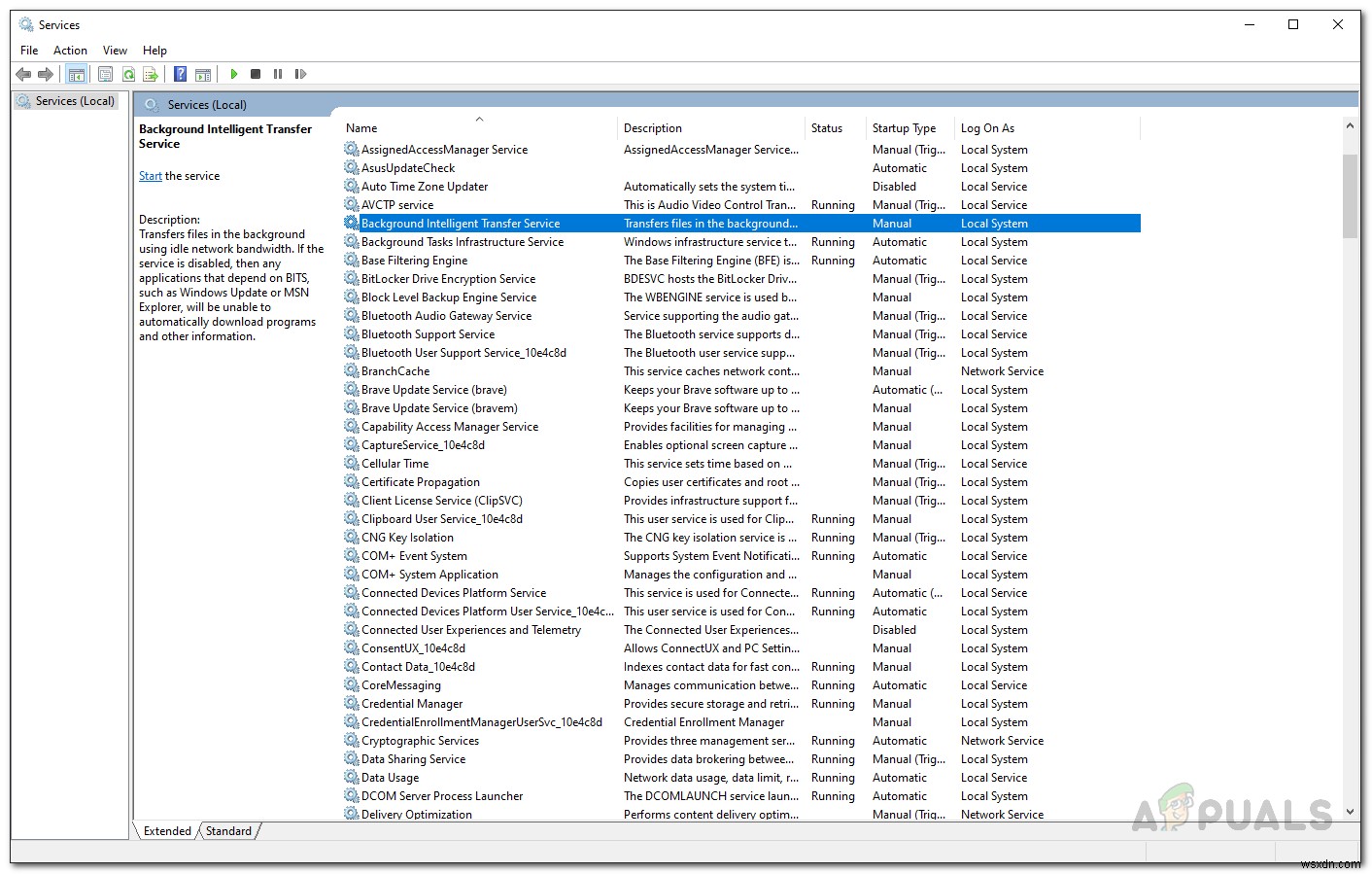This screenshot has height=874, width=1372.
Task: Stop the service using the black square icon
Action: coord(256,74)
